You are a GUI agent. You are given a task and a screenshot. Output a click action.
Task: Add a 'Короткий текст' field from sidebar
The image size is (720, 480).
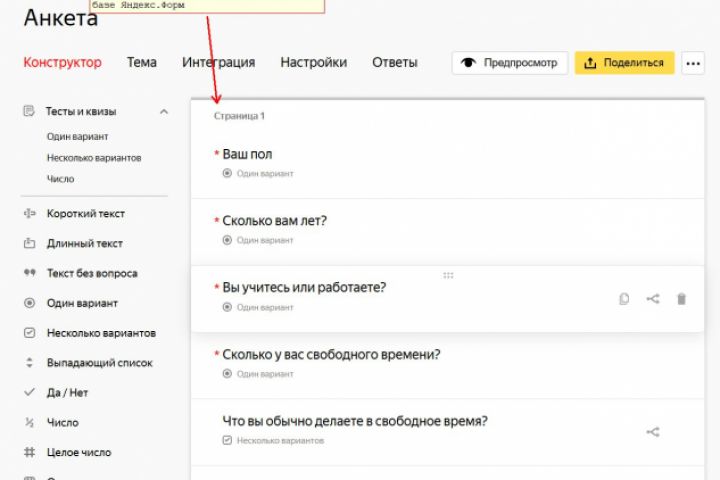tap(85, 214)
